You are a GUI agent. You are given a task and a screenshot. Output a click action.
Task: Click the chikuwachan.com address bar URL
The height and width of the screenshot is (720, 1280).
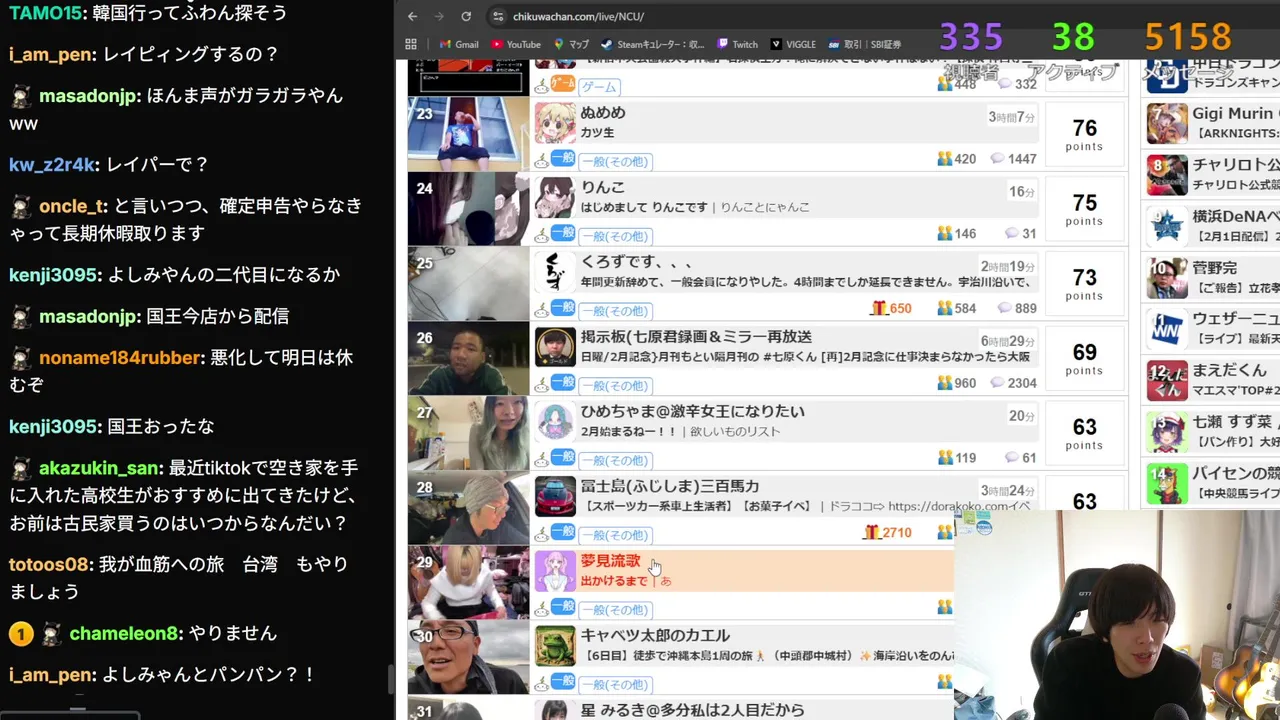coord(578,17)
